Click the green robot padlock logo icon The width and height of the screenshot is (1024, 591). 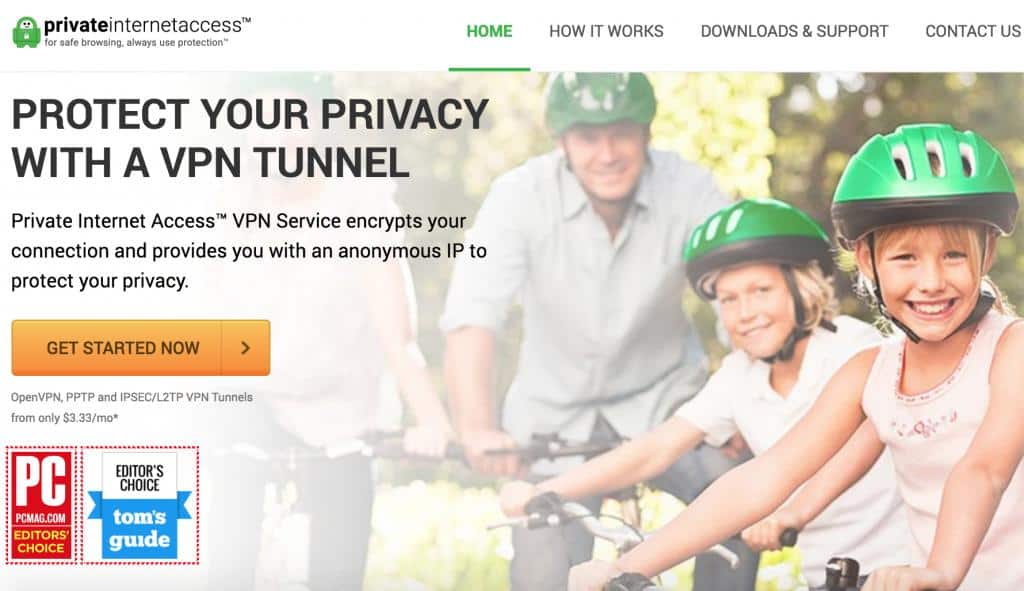[x=26, y=32]
